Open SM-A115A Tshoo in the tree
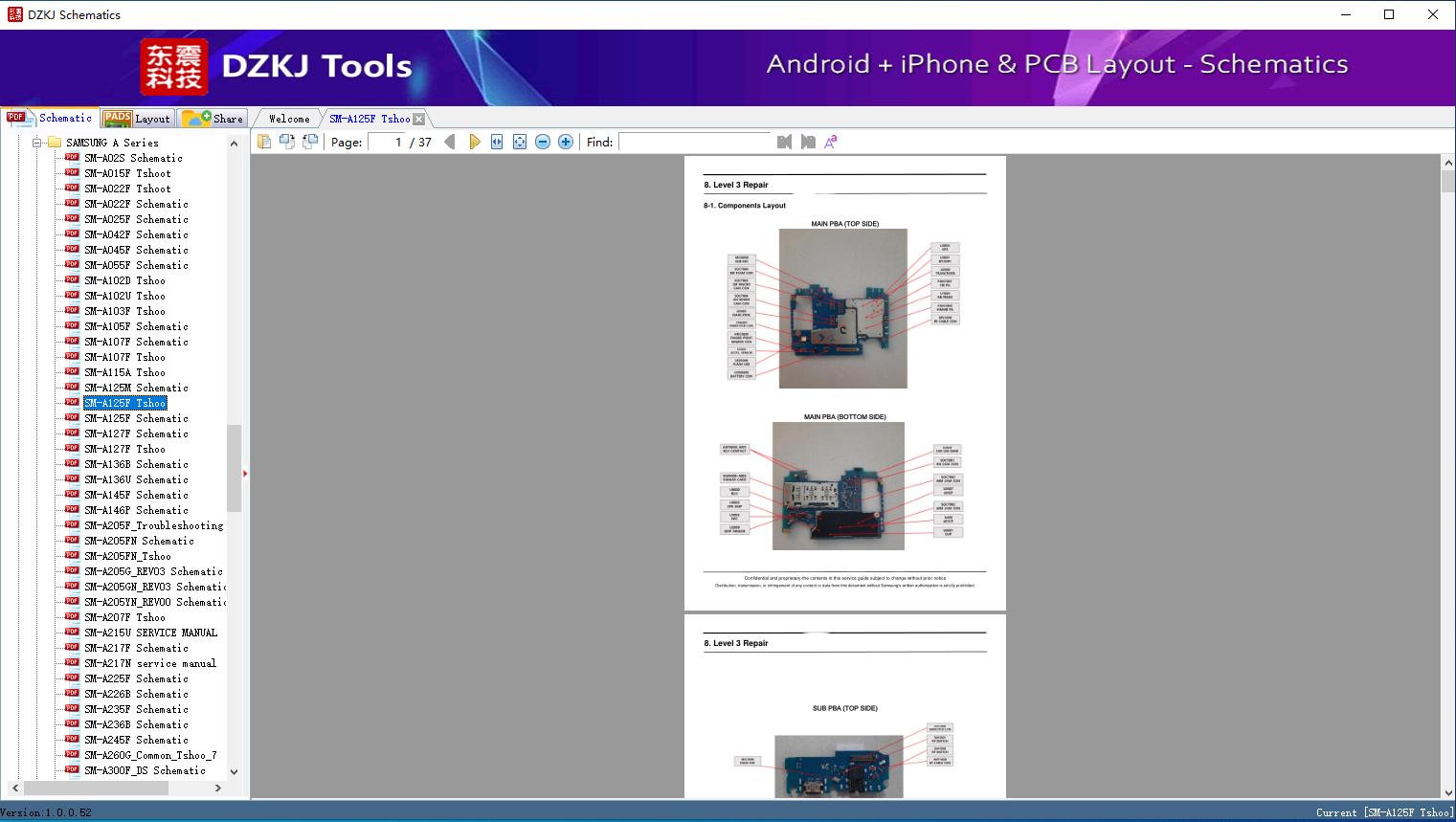The width and height of the screenshot is (1456, 822). click(x=124, y=372)
